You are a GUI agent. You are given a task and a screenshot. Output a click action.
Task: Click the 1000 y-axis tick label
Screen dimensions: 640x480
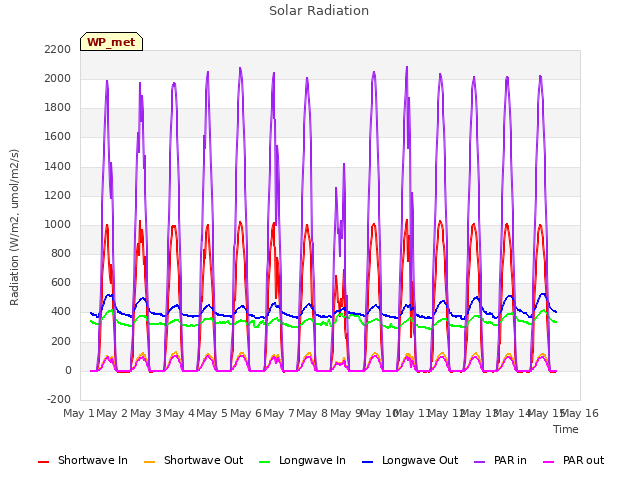[58, 224]
